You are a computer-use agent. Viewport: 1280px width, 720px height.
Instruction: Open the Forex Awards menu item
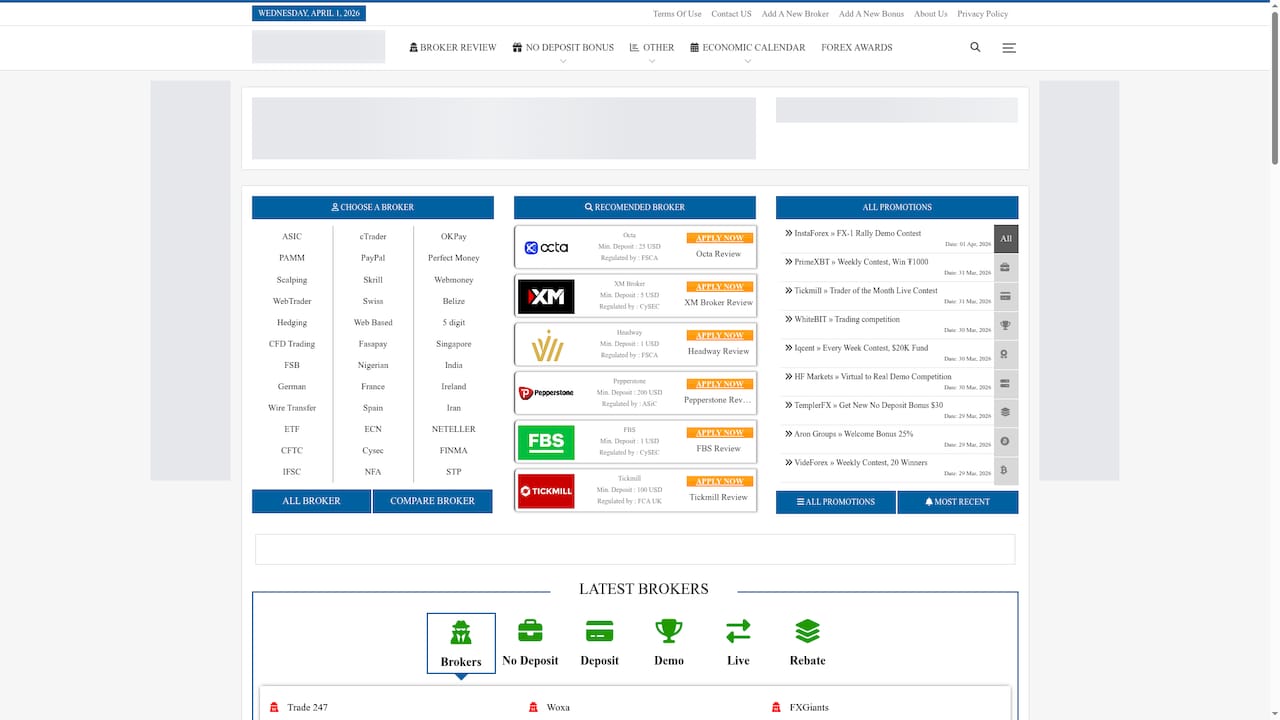(856, 47)
